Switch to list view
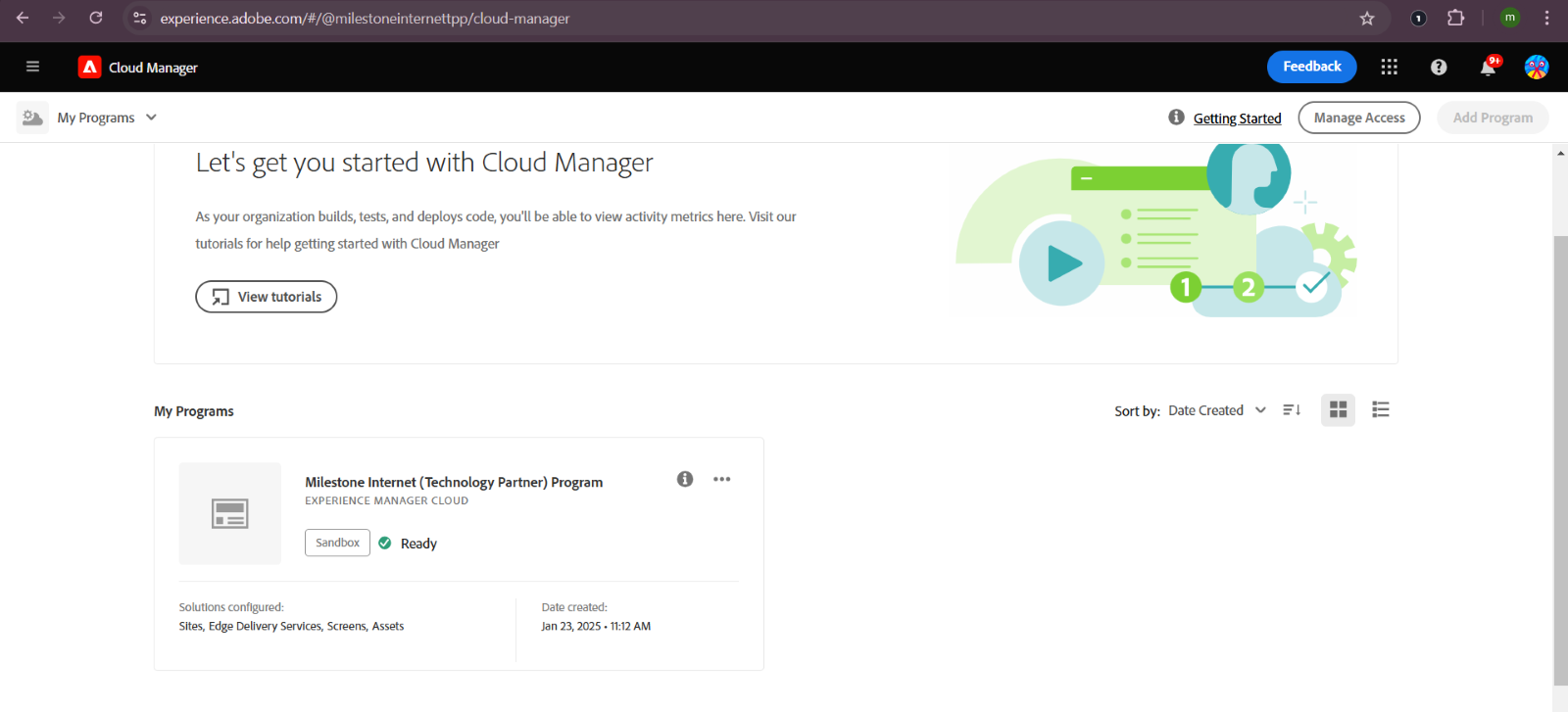The image size is (1568, 712). tap(1381, 410)
